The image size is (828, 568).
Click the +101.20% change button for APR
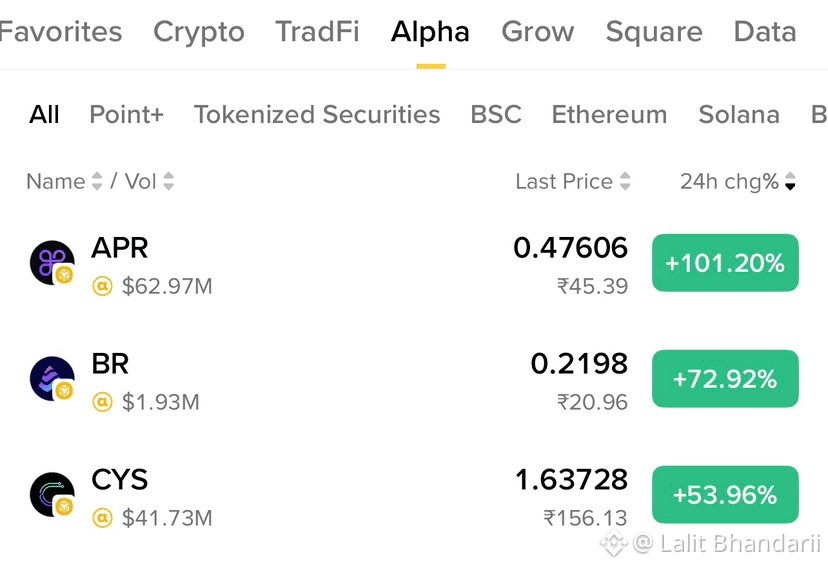(725, 262)
